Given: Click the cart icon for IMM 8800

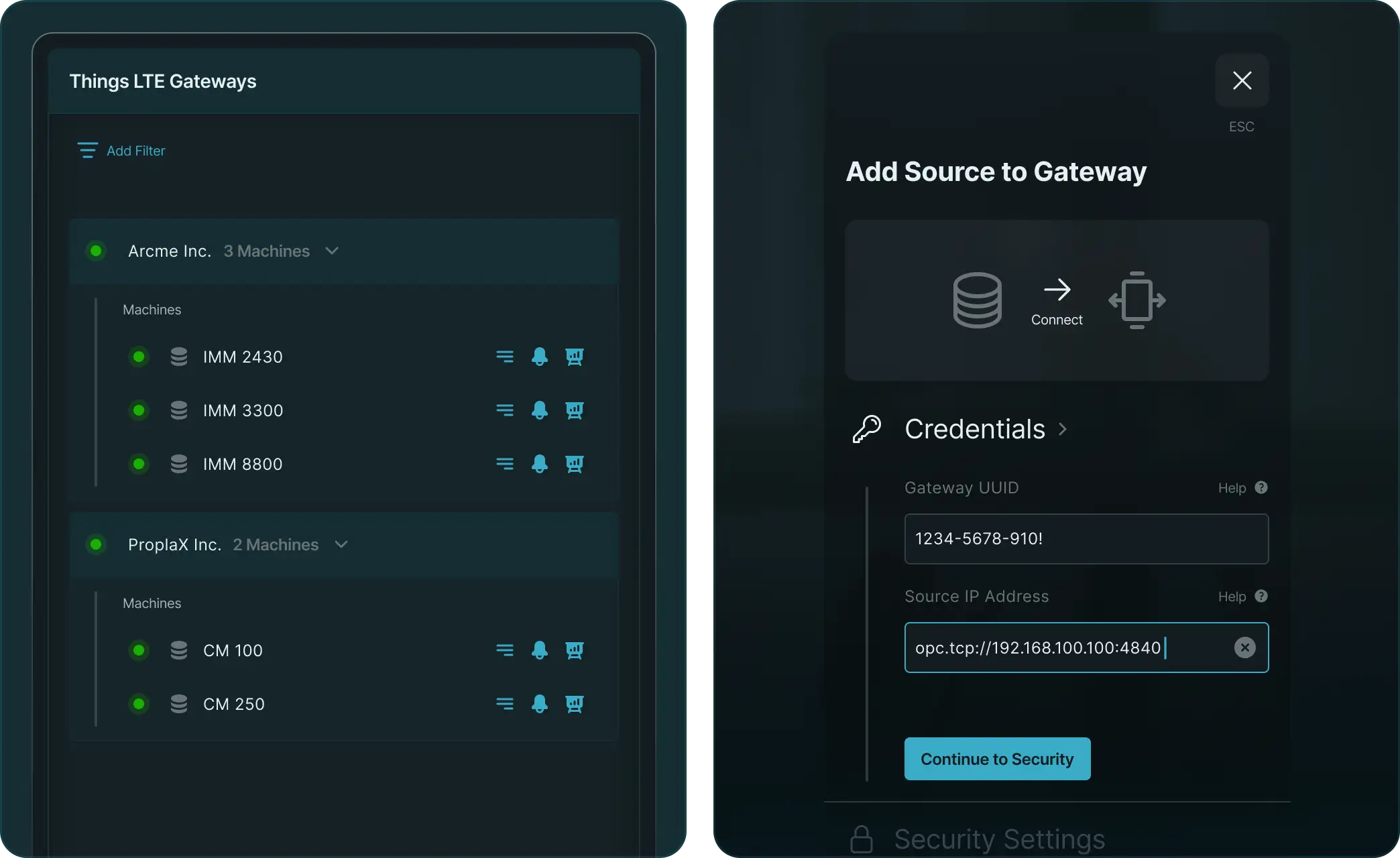Looking at the screenshot, I should (x=574, y=464).
